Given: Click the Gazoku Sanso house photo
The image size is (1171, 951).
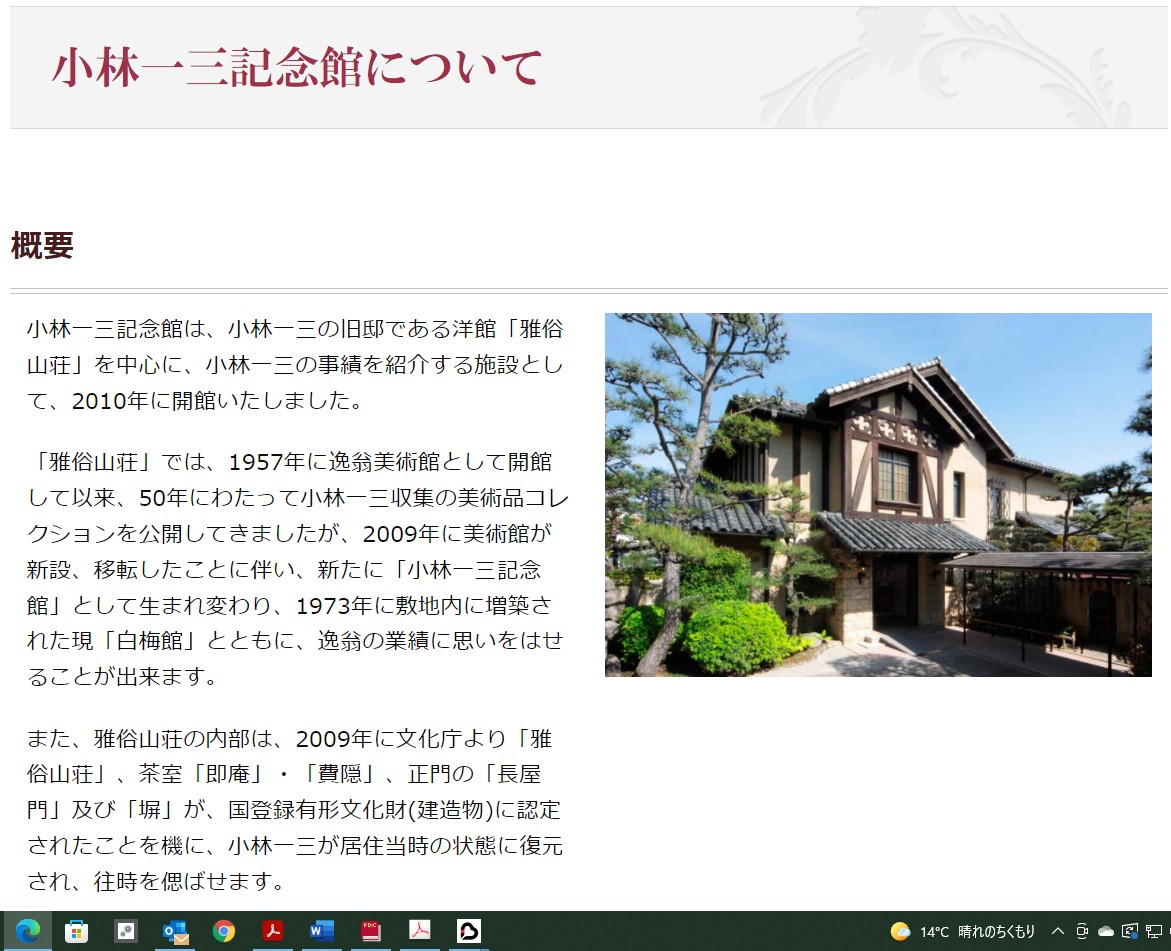Looking at the screenshot, I should click(878, 495).
